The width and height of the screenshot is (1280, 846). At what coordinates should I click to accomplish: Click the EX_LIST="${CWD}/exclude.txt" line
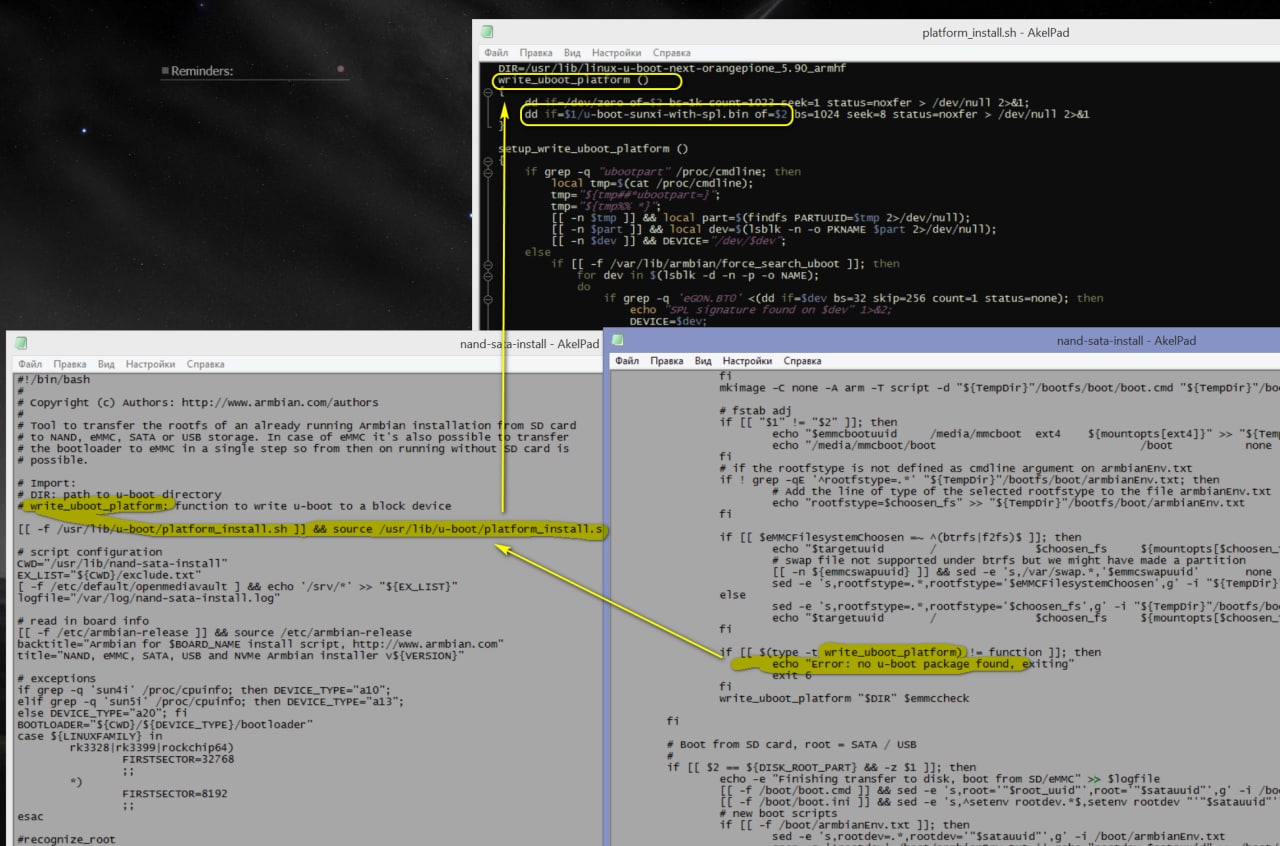point(109,575)
